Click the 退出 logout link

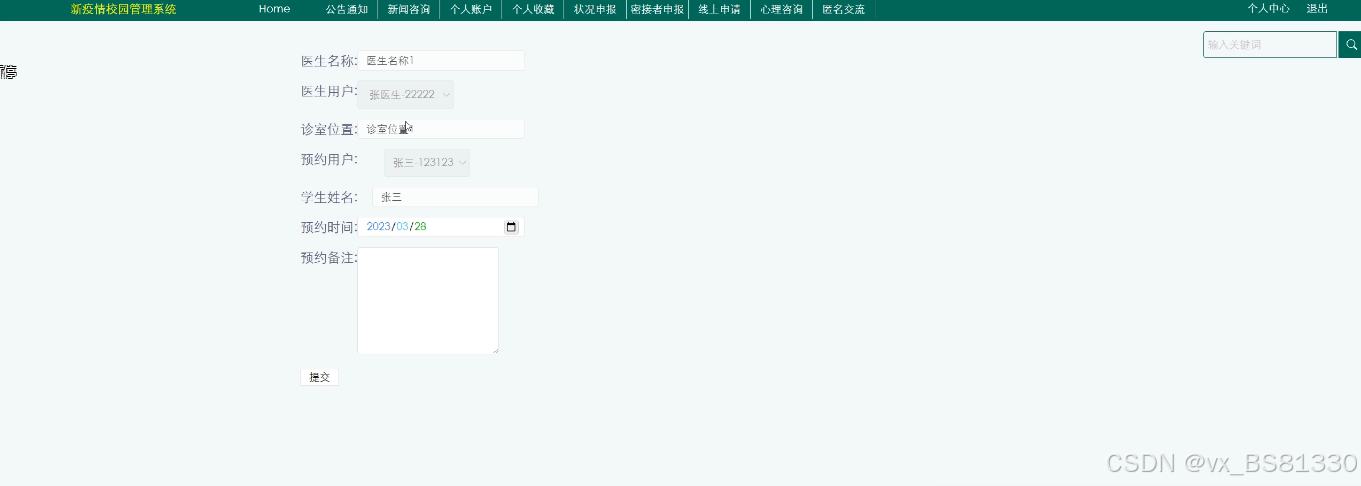[1317, 8]
